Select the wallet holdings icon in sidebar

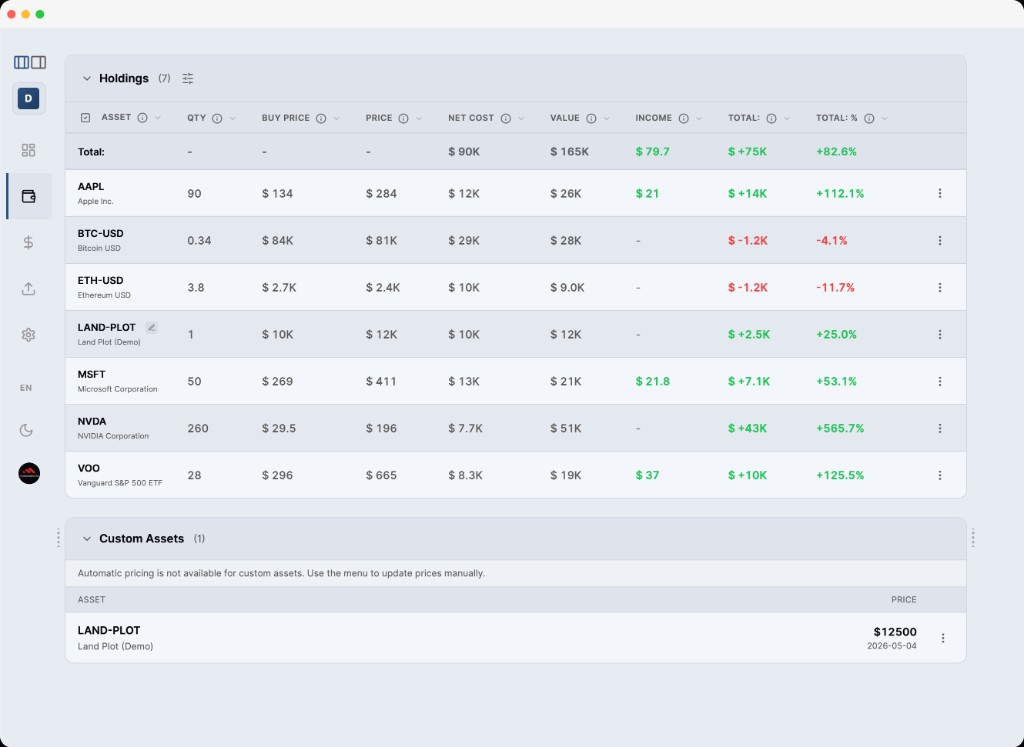(x=28, y=196)
